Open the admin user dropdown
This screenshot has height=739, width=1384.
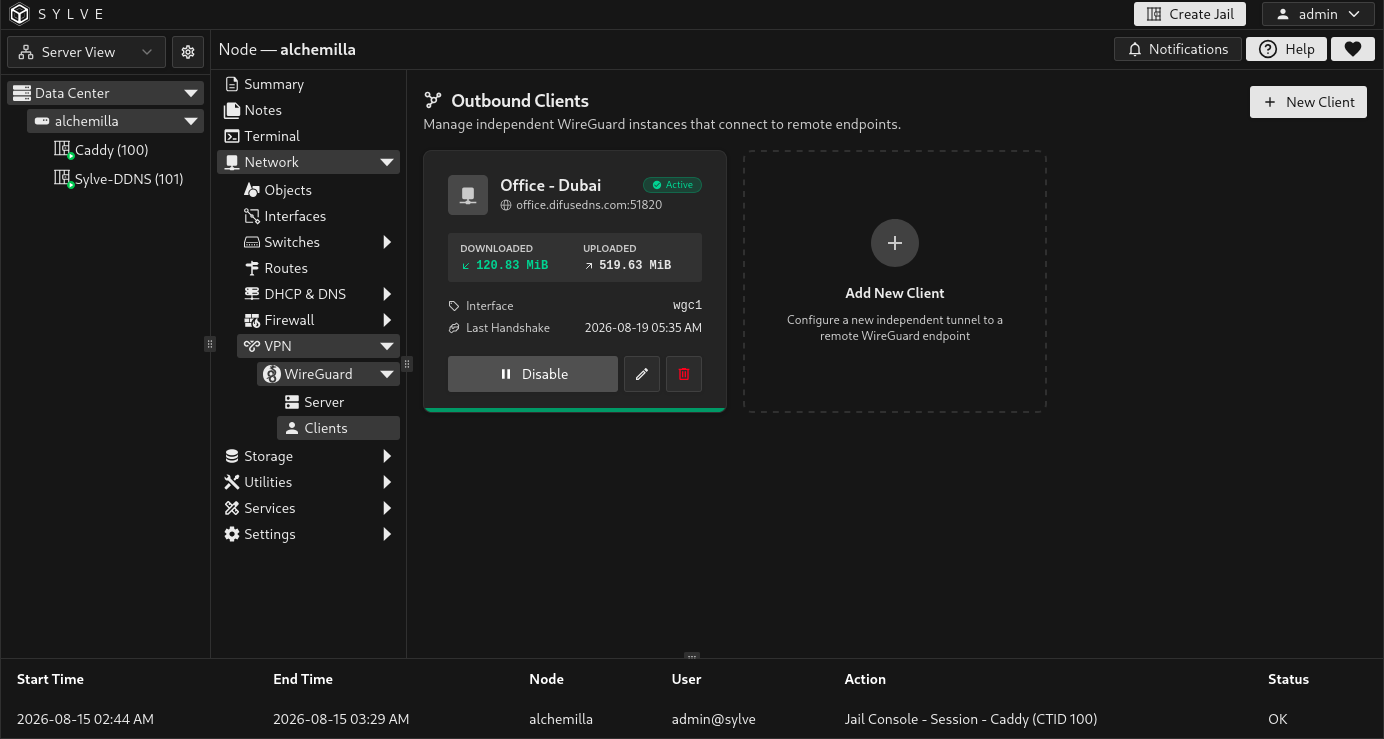click(1318, 14)
